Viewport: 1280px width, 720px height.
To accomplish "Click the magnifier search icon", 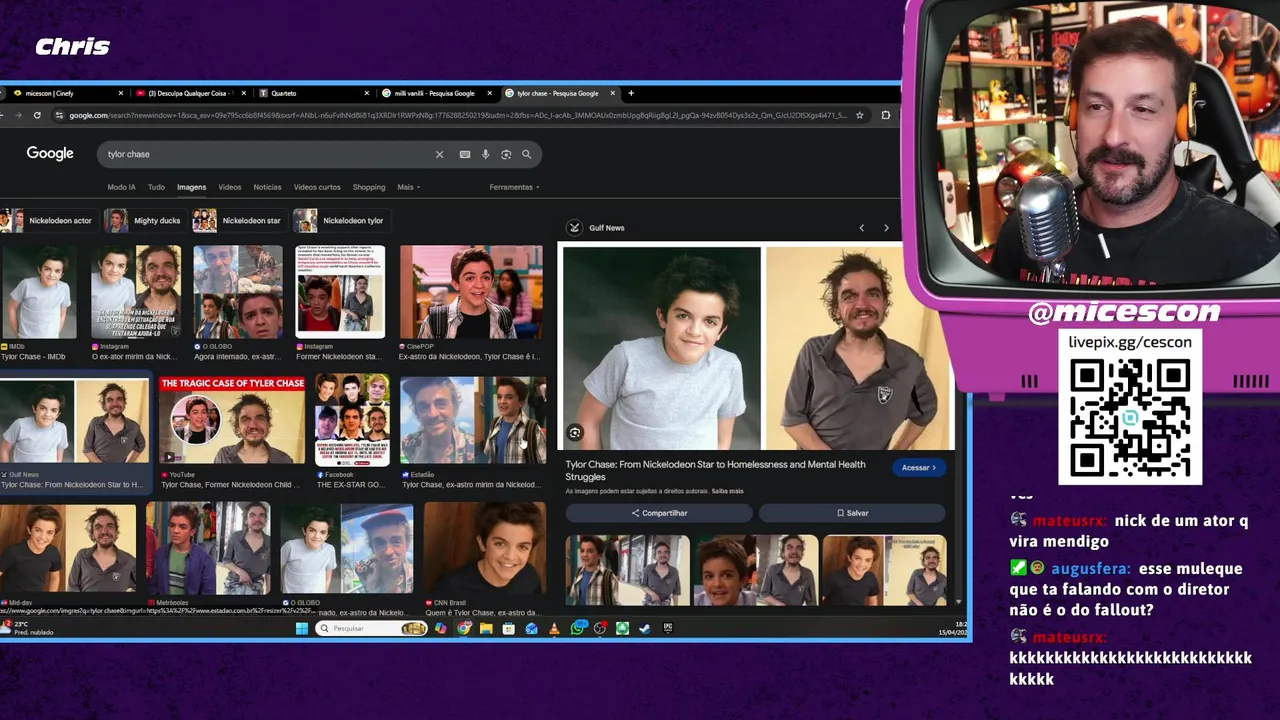I will pos(526,154).
